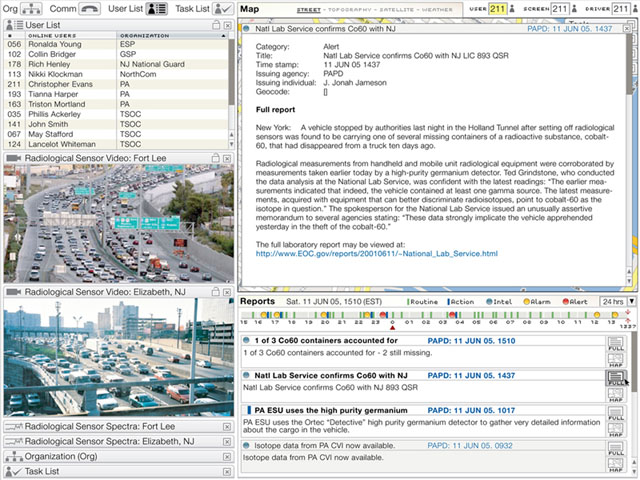The image size is (640, 480).
Task: Open FULL view for Isotope data report
Action: [616, 449]
